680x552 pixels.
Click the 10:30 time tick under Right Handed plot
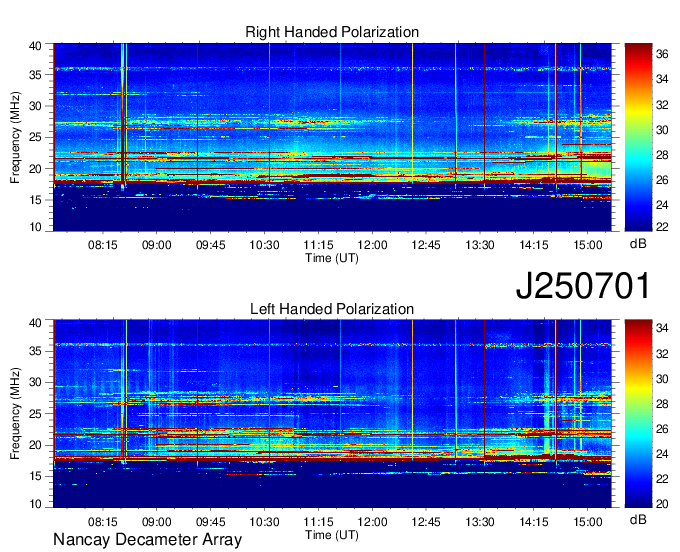click(264, 245)
